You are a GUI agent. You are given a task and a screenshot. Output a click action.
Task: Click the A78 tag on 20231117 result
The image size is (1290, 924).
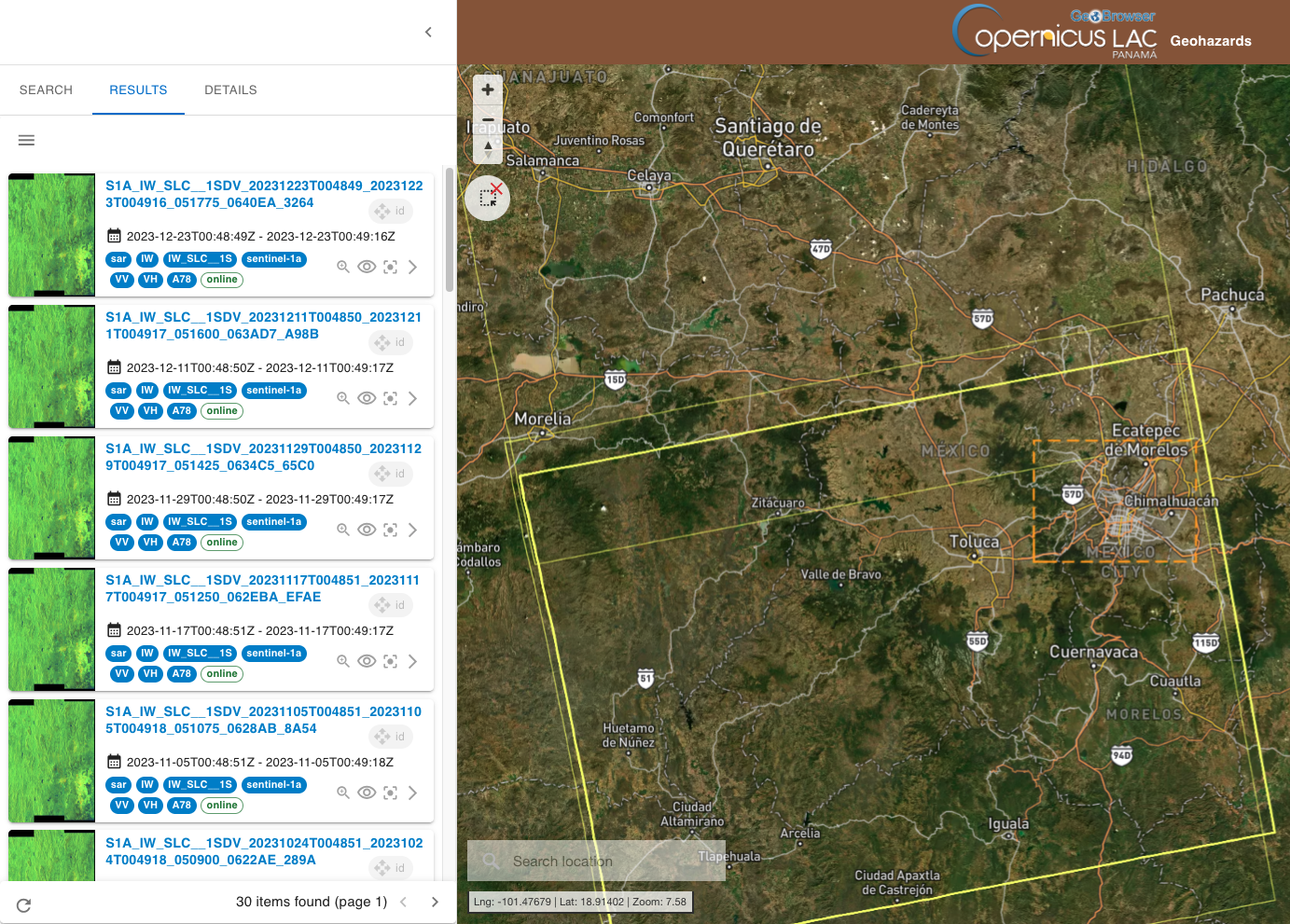pos(182,674)
